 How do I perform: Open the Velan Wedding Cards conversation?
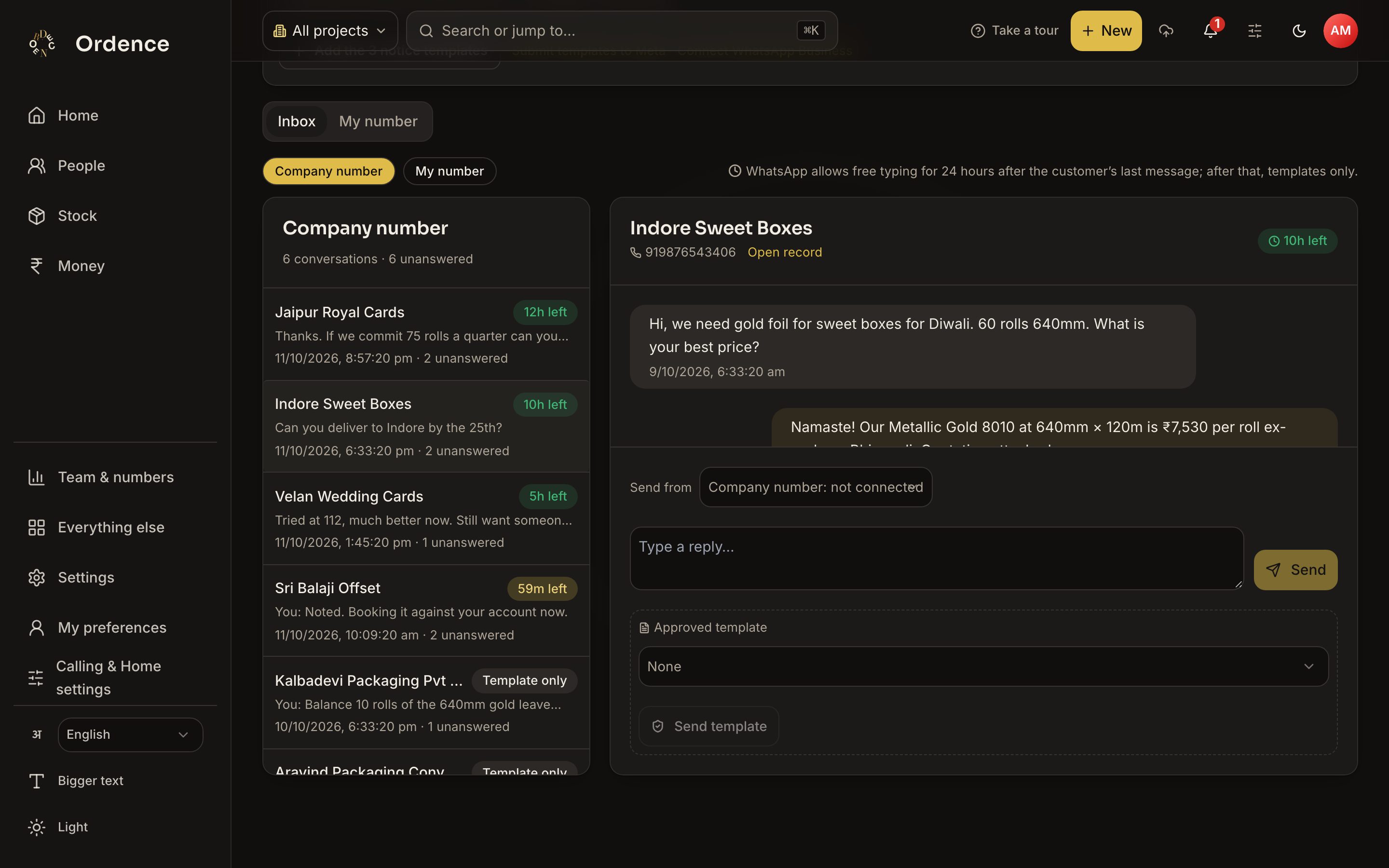[x=426, y=518]
